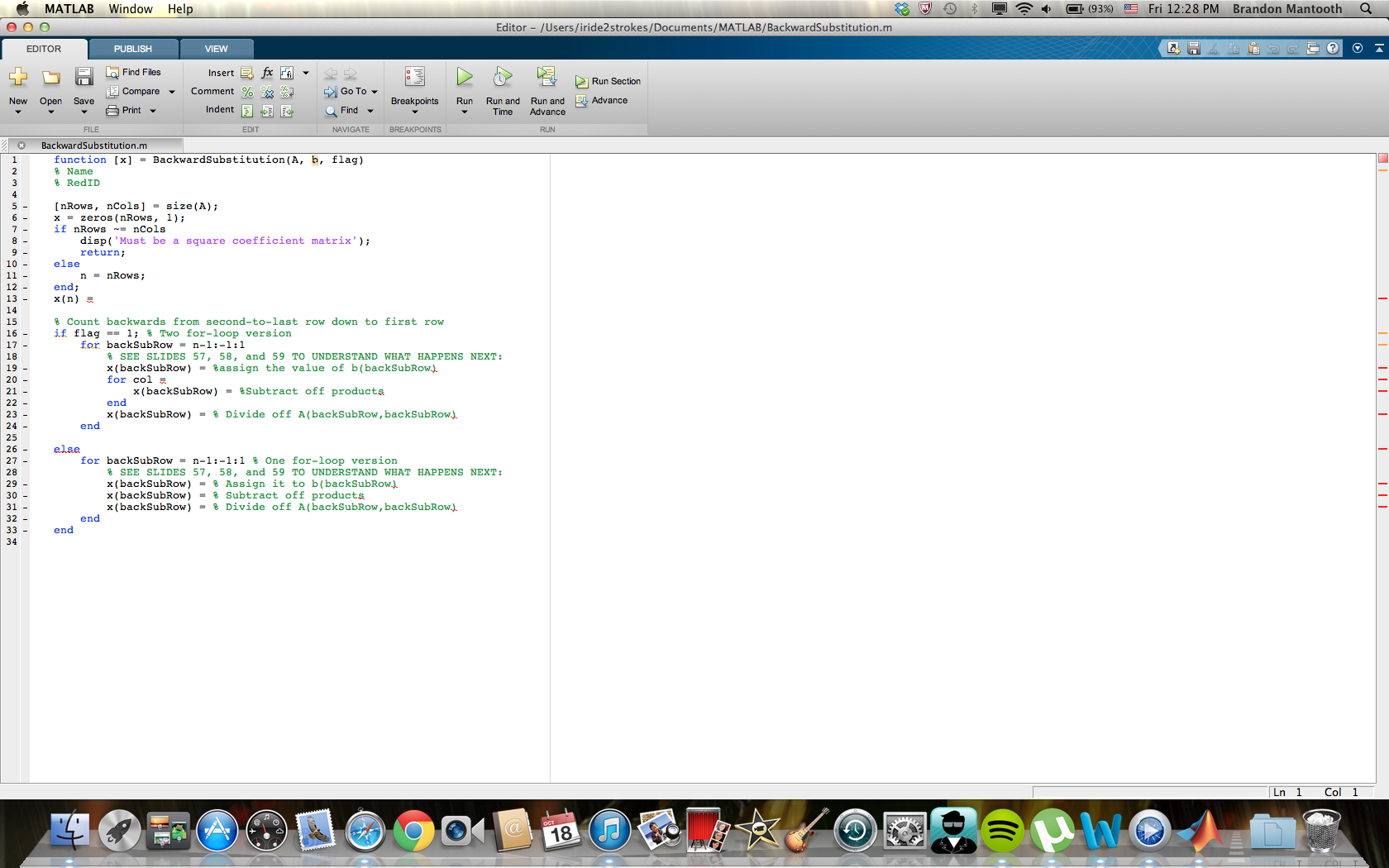This screenshot has height=868, width=1389.
Task: Expand the Breakpoints dropdown
Action: coord(414,112)
